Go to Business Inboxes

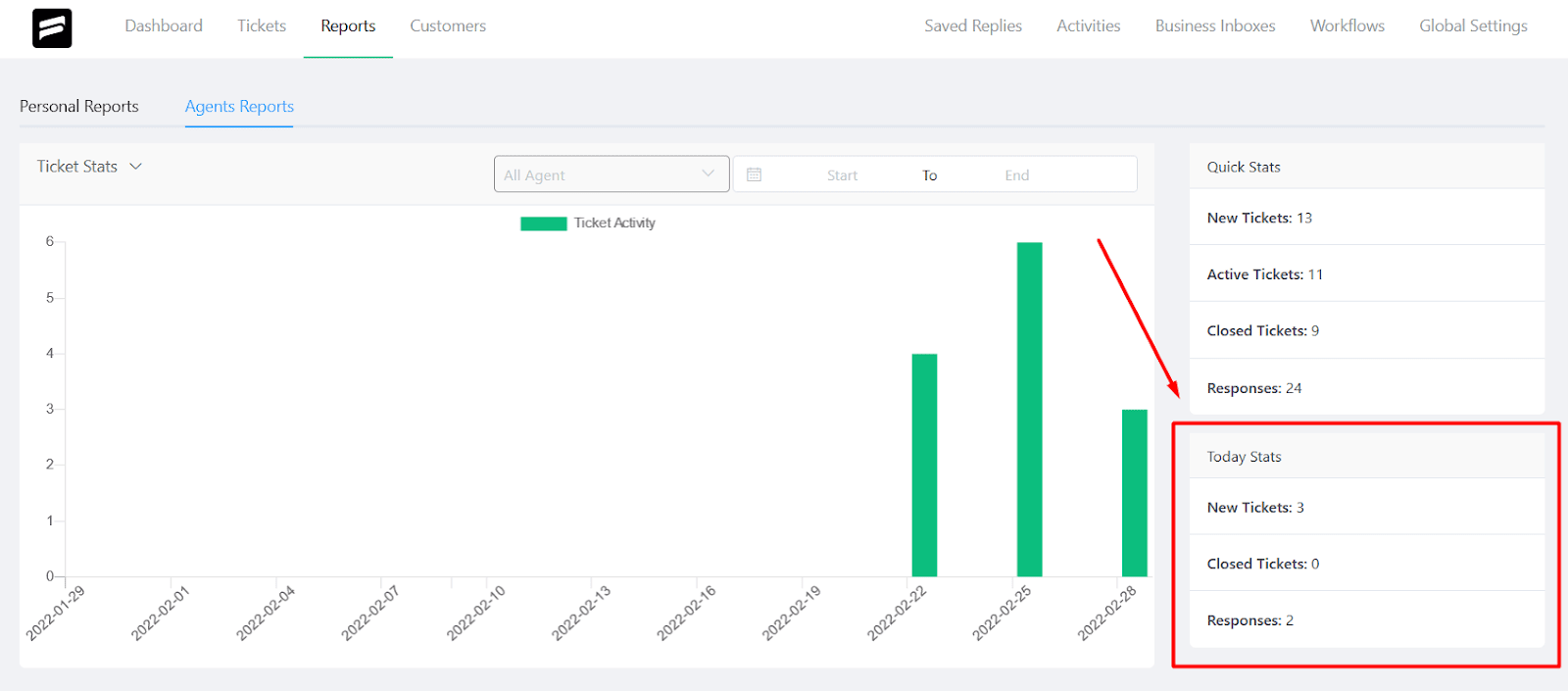coord(1215,25)
